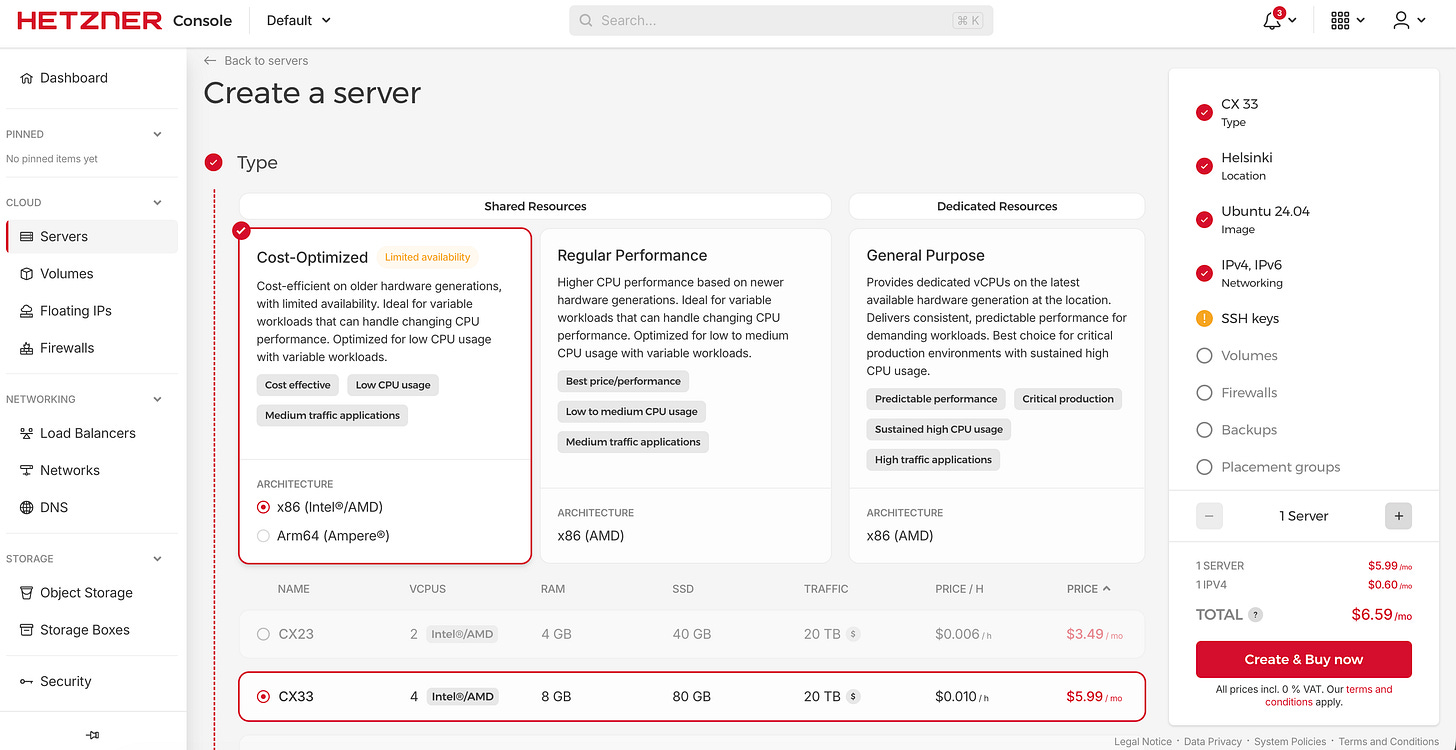Open Servers in the sidebar
Screen dimensions: 1456x750
(x=92, y=237)
